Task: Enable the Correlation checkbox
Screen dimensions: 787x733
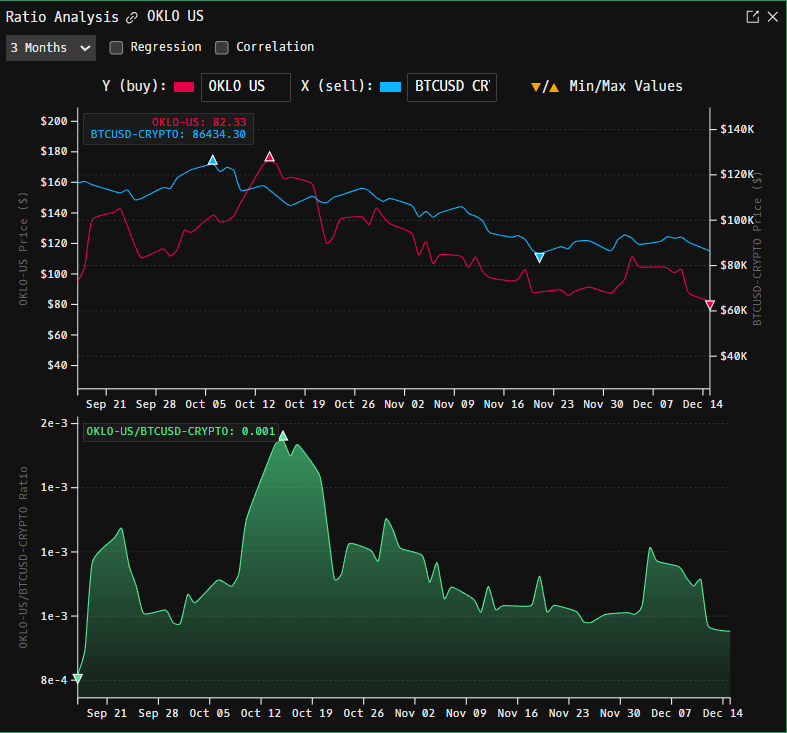Action: (x=222, y=48)
